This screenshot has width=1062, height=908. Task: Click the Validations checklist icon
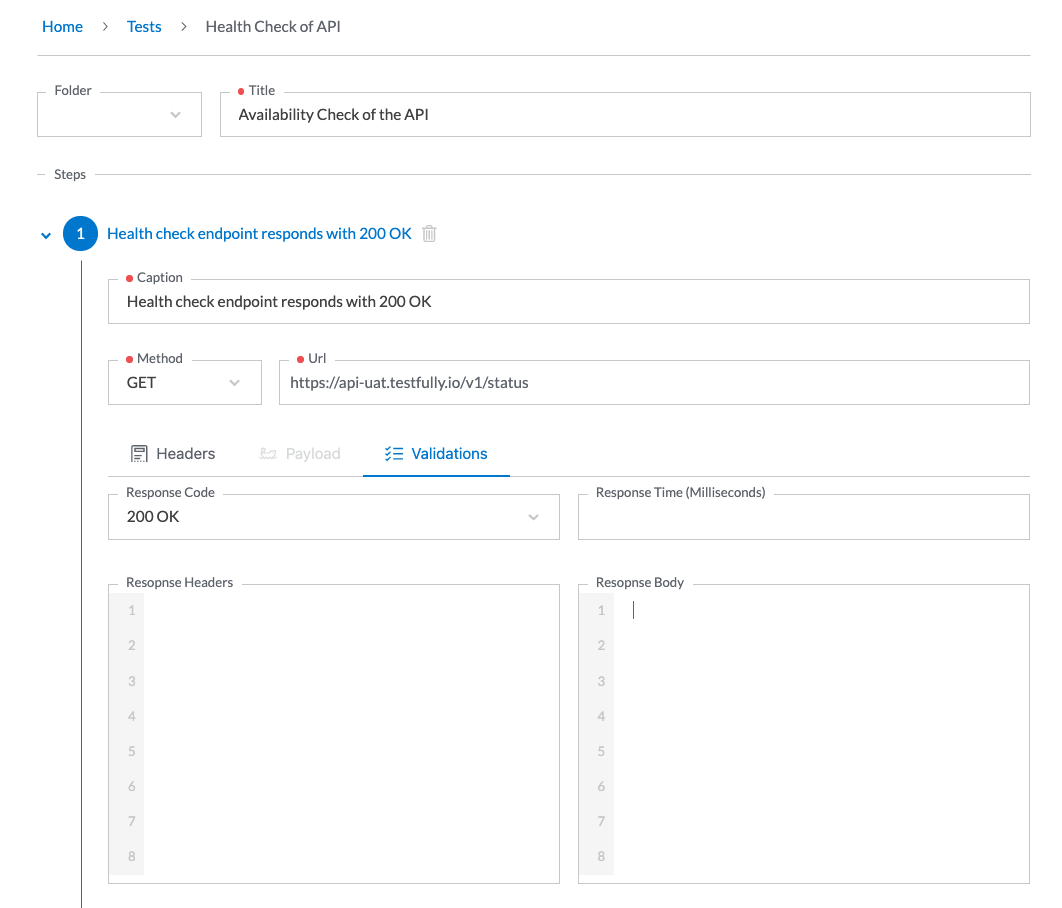click(394, 454)
